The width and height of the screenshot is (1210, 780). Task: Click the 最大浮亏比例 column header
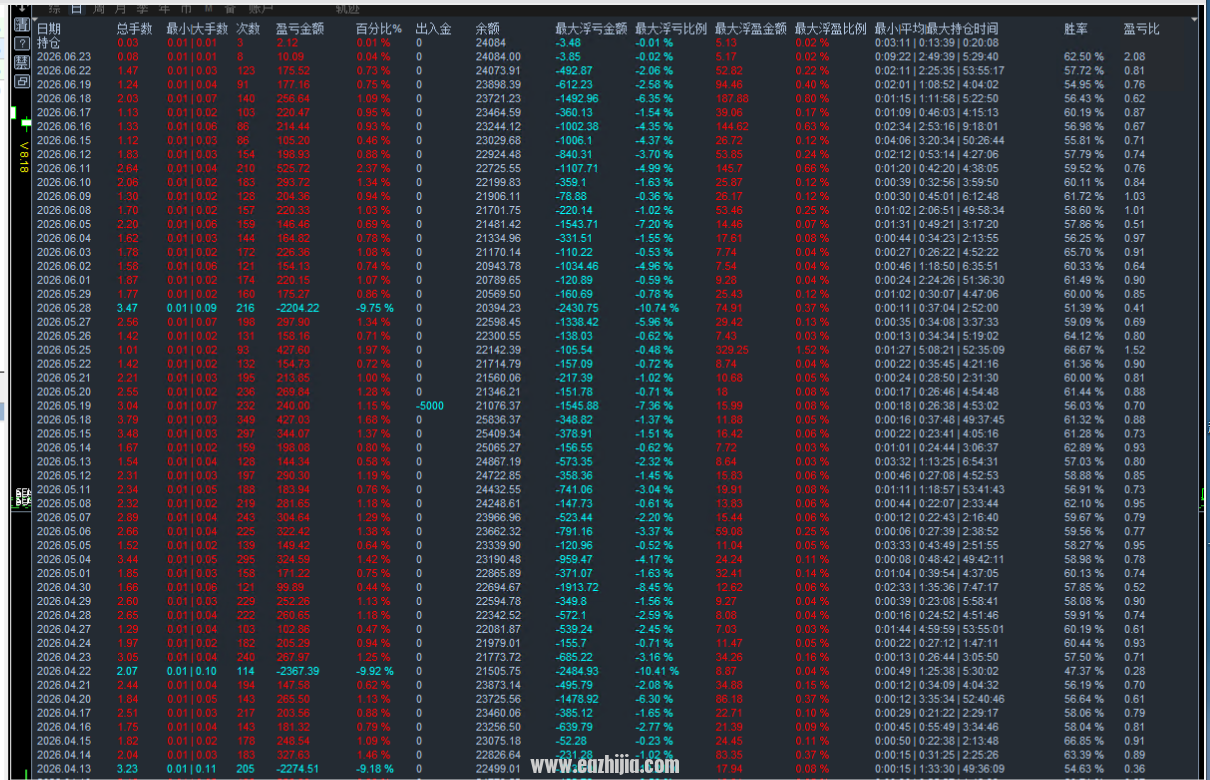pos(671,29)
